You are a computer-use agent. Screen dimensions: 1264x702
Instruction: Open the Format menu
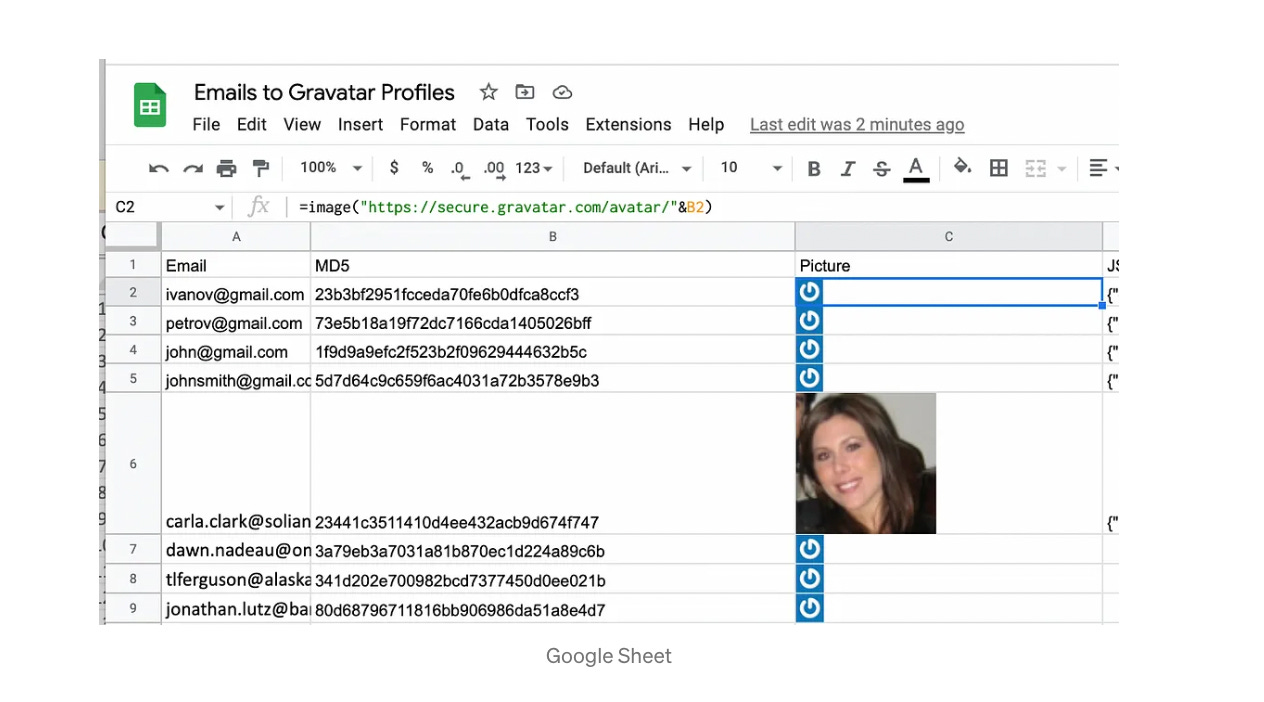coord(428,124)
